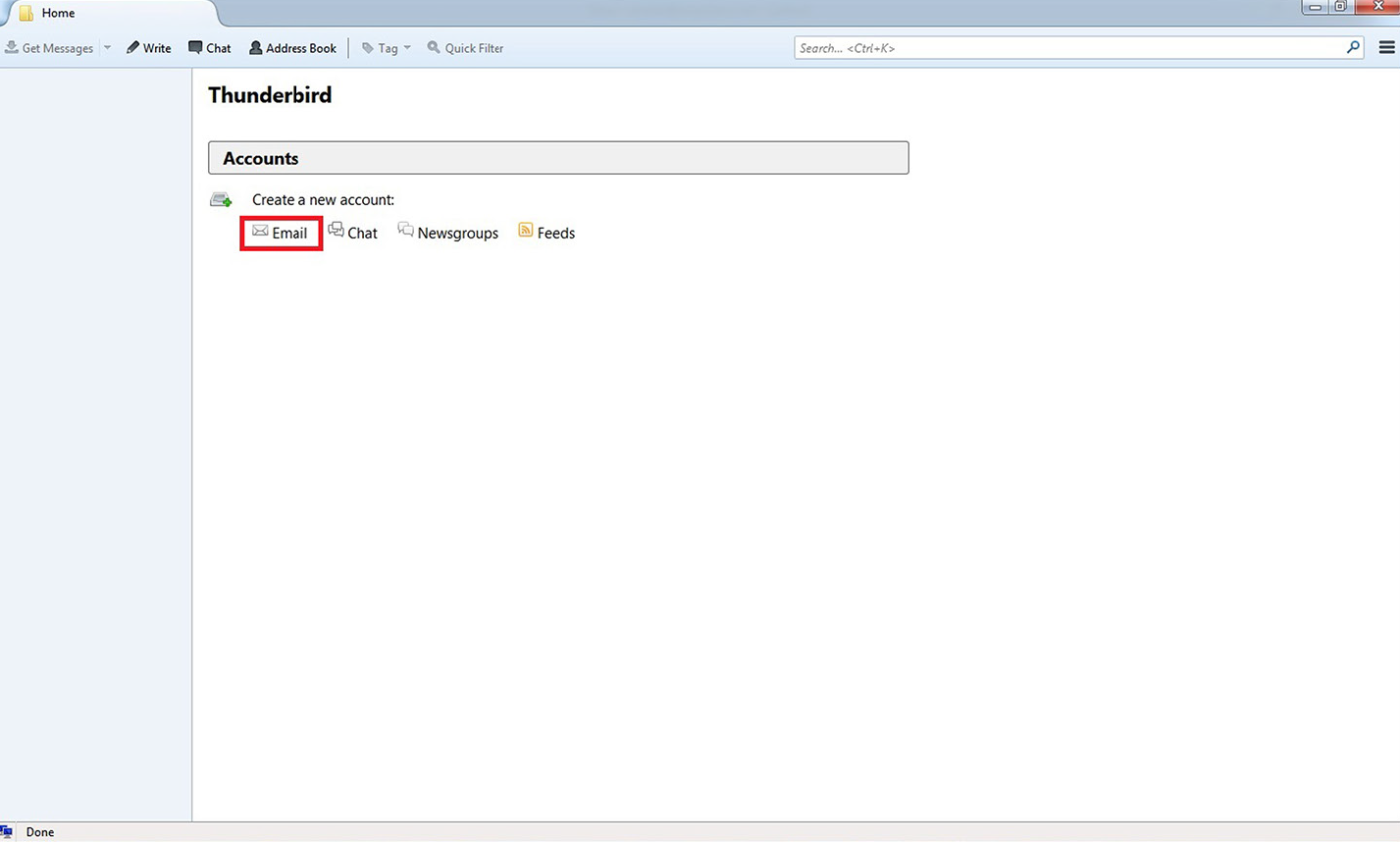Create a new Feeds account
The height and width of the screenshot is (842, 1400).
[x=546, y=233]
